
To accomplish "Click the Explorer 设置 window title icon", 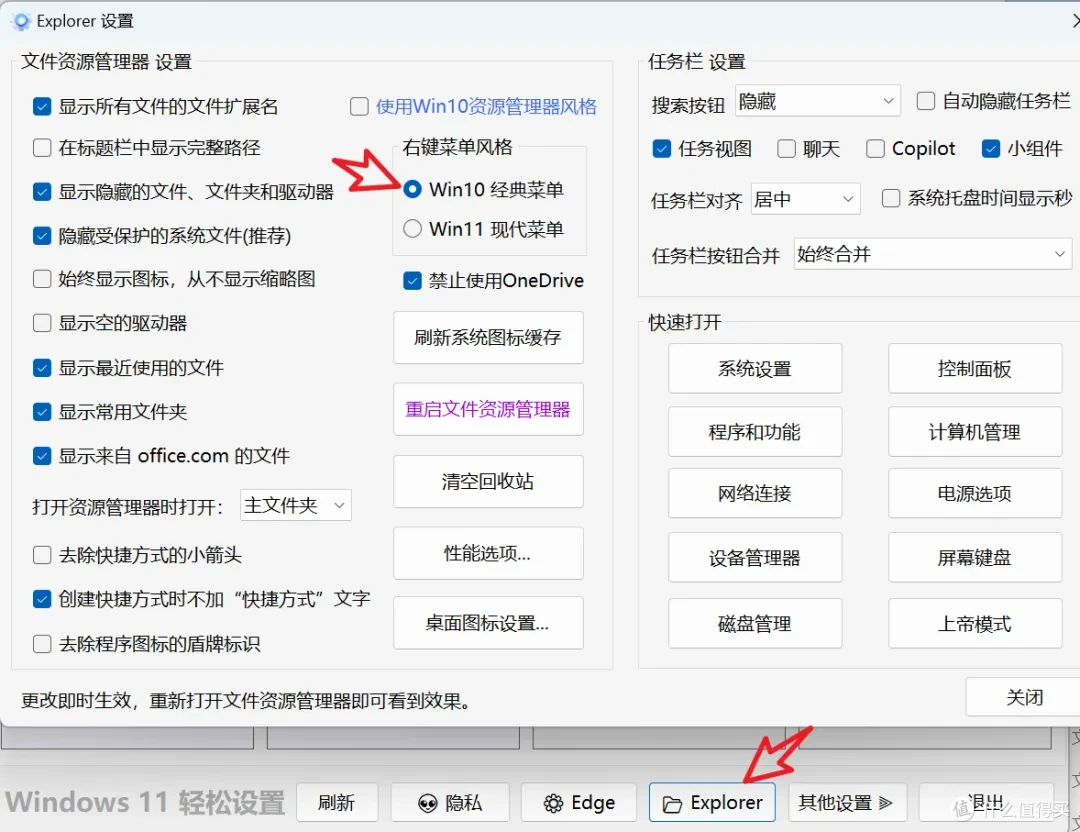I will pyautogui.click(x=21, y=21).
